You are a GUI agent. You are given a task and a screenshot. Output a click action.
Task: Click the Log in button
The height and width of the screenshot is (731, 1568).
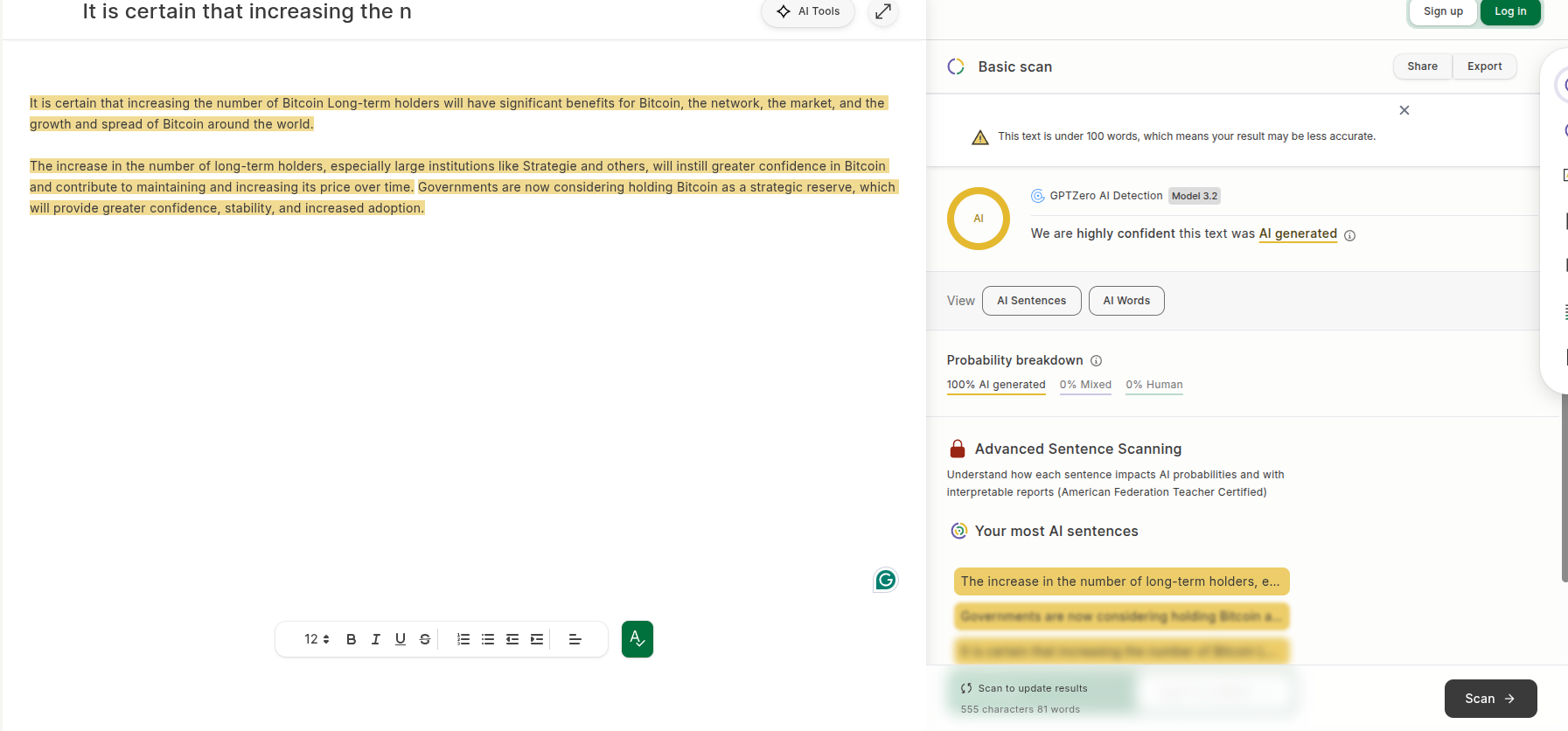point(1510,11)
